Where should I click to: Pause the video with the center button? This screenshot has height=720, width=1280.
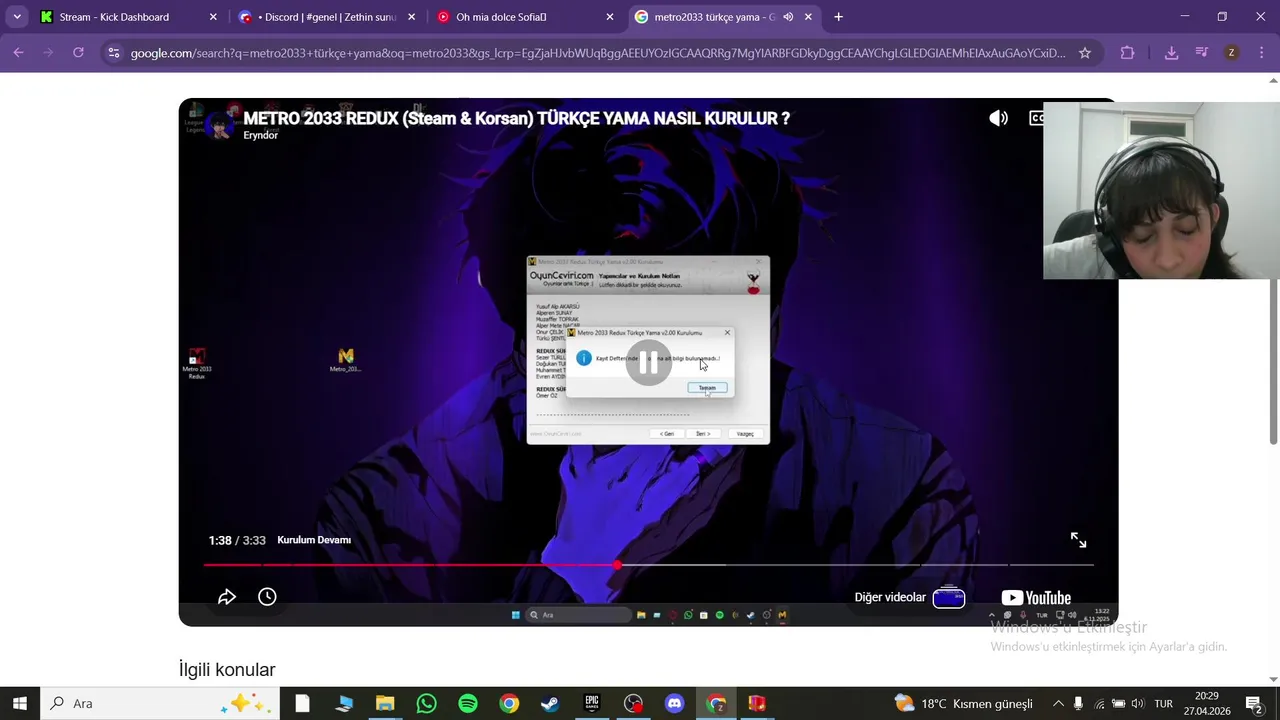point(648,363)
